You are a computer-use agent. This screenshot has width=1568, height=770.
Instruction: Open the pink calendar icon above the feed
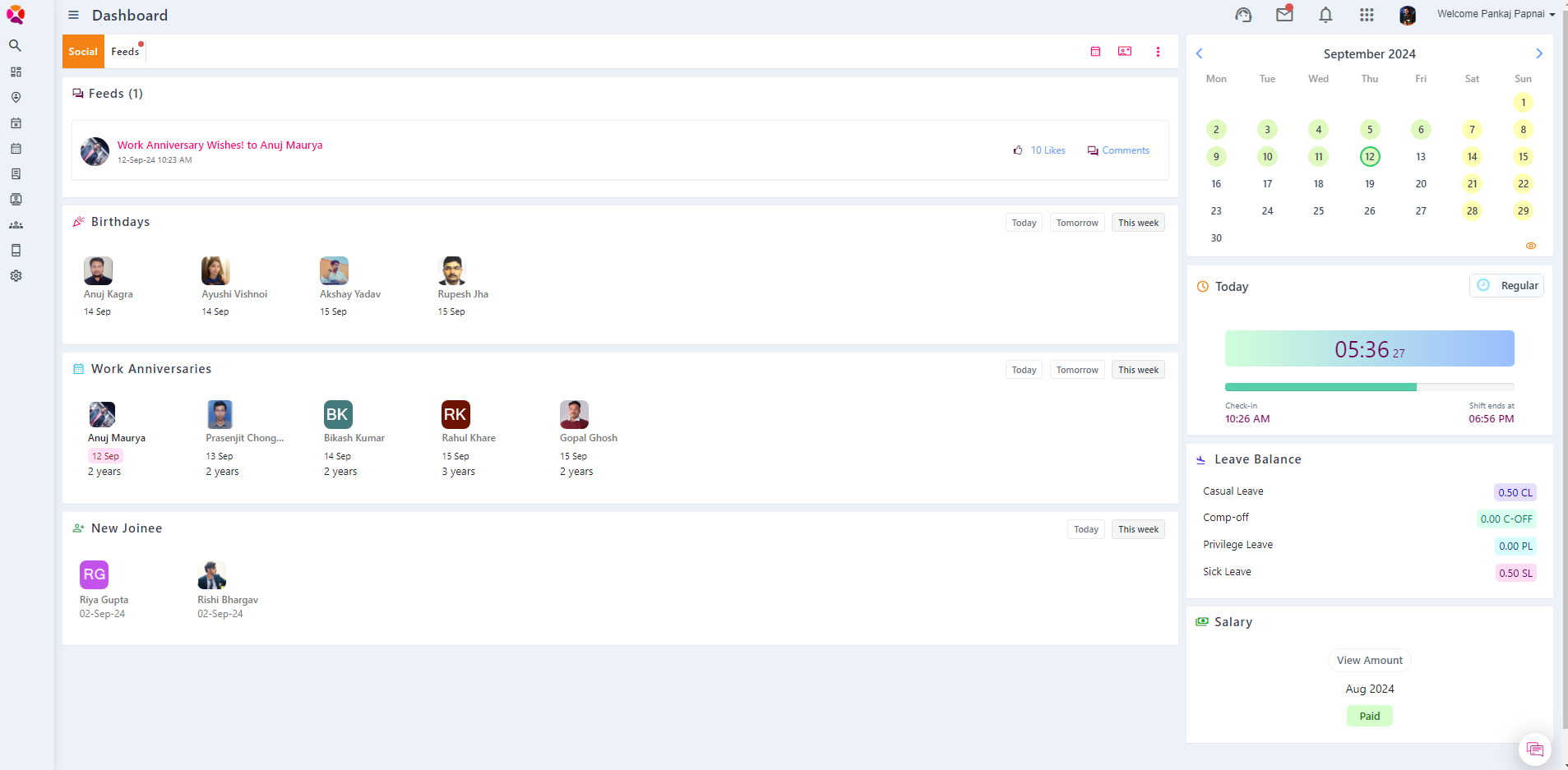coord(1096,51)
